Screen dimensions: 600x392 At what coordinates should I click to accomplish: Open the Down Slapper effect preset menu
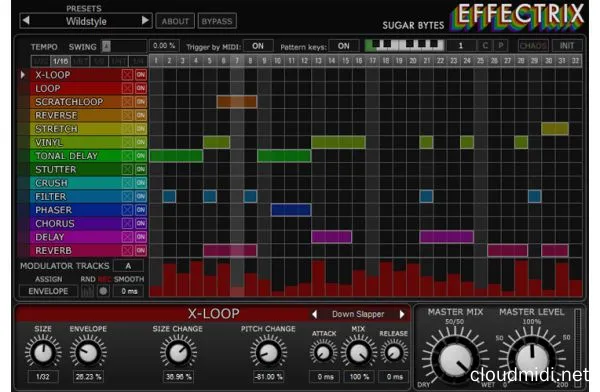(358, 314)
